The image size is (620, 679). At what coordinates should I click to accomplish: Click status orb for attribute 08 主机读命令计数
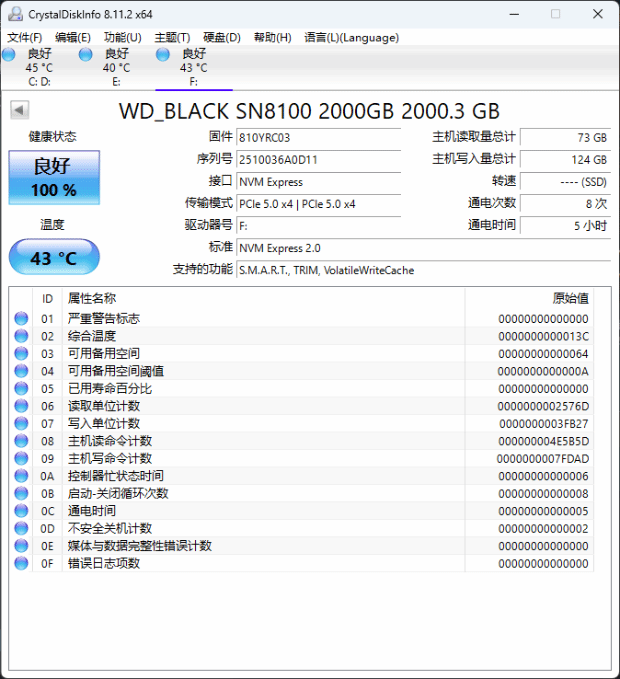coord(21,440)
